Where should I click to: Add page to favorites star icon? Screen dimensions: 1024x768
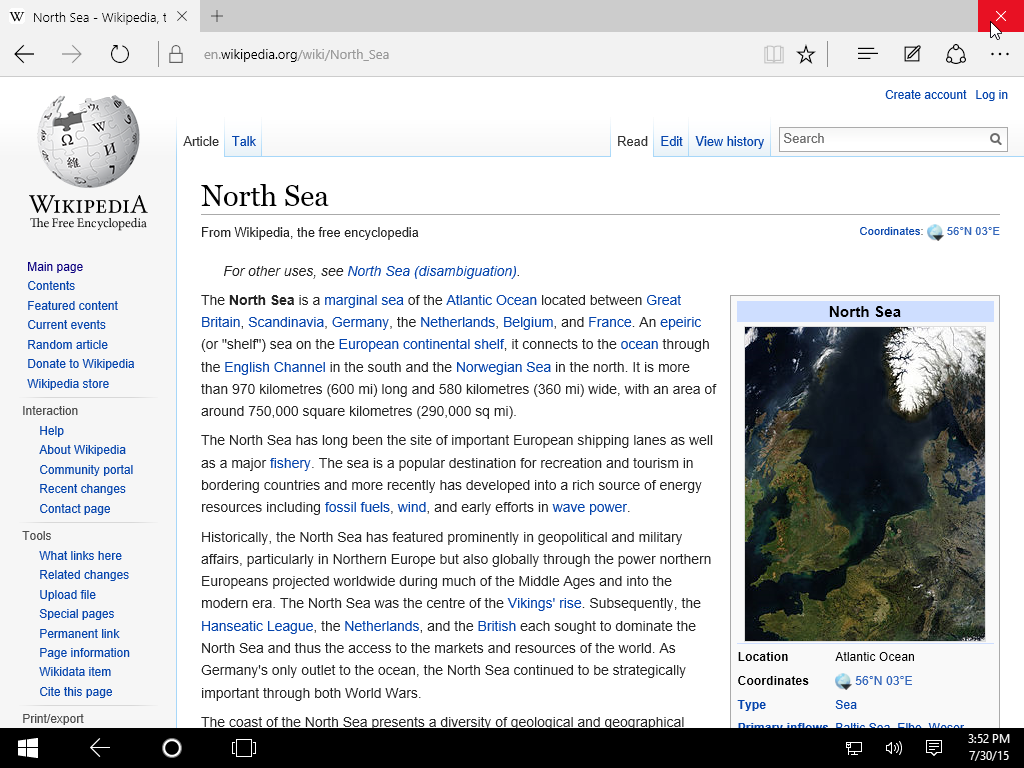click(x=806, y=54)
